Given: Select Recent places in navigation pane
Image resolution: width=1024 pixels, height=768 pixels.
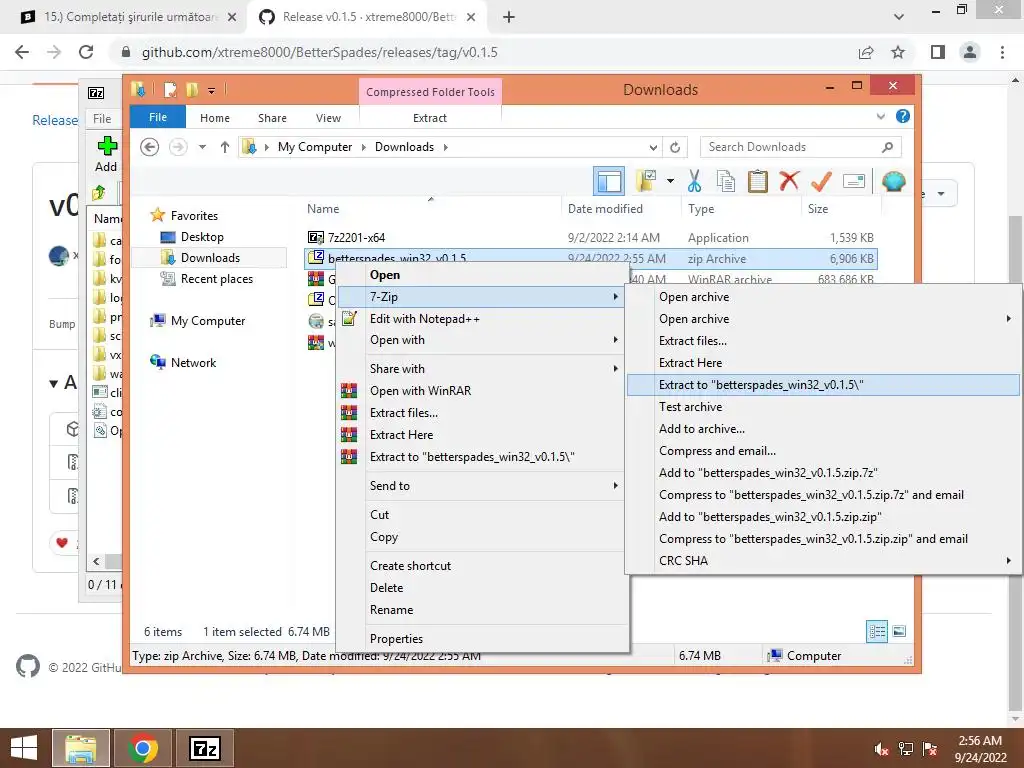Looking at the screenshot, I should pos(216,279).
